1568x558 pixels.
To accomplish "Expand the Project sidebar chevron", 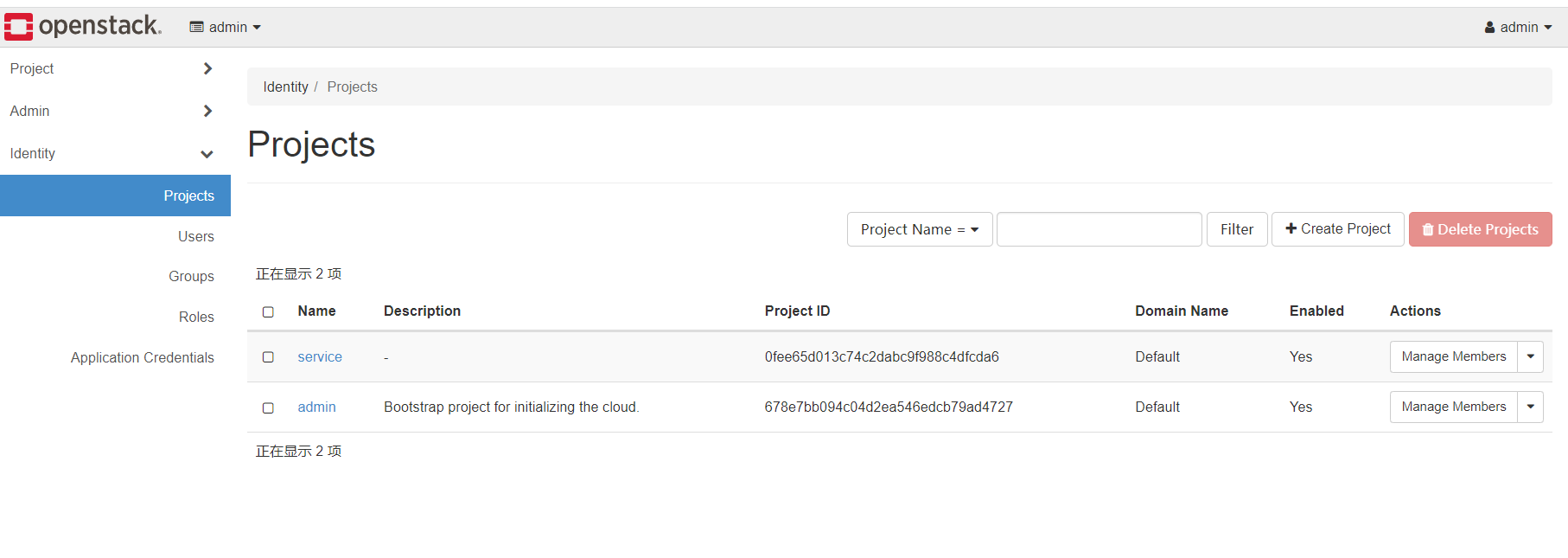I will [x=207, y=68].
